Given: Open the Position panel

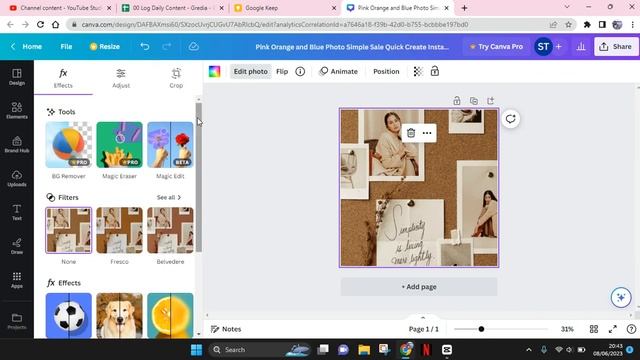Looking at the screenshot, I should [386, 71].
